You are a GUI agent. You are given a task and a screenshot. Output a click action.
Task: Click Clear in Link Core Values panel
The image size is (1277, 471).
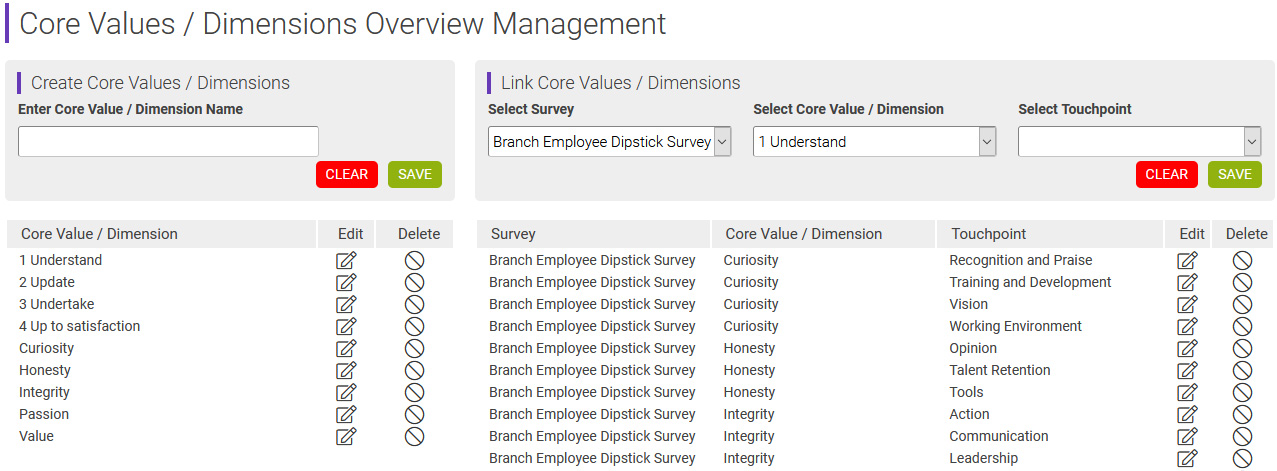pos(1166,174)
